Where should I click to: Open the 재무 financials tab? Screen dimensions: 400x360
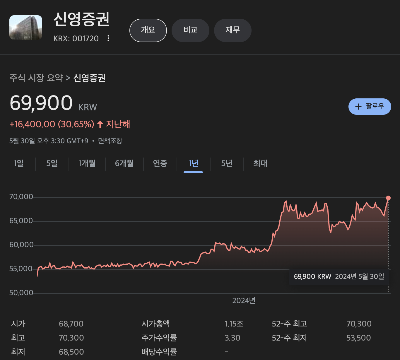pos(233,30)
